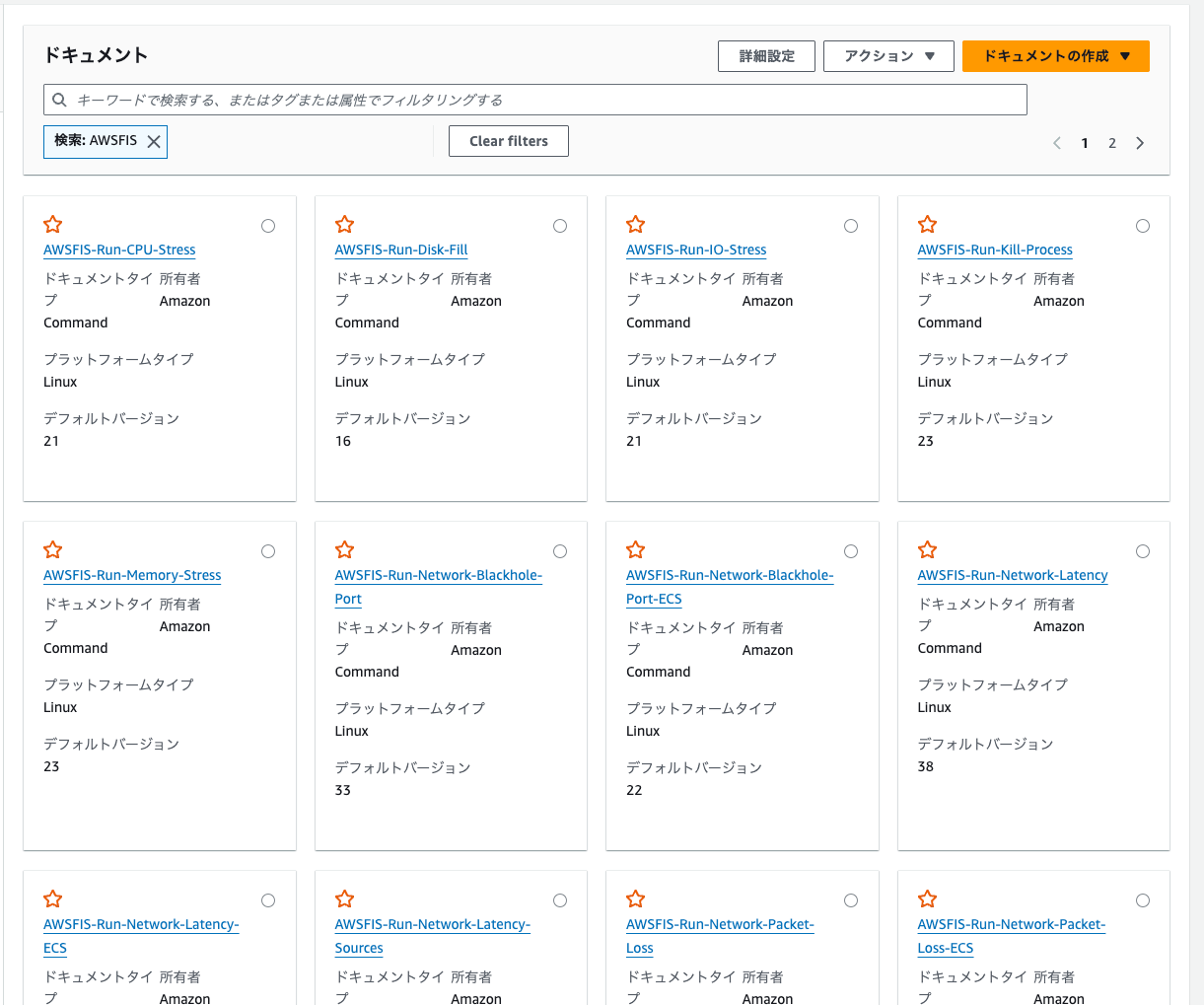
Task: Select the AWSFIS-Run-Network-Latency-ECS radio button
Action: tap(268, 900)
